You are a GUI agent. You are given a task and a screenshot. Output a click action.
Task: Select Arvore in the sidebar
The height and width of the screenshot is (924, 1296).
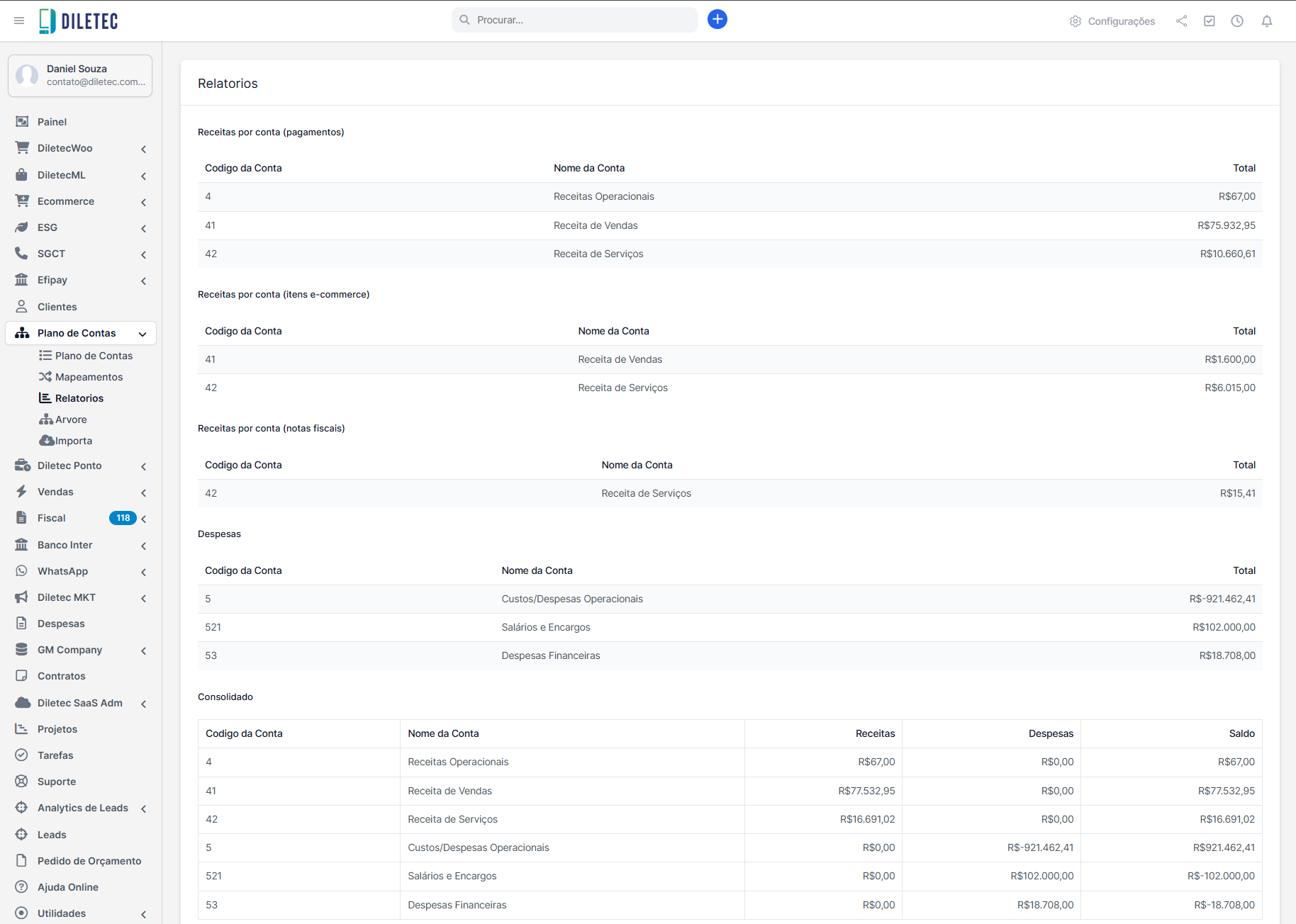point(71,419)
